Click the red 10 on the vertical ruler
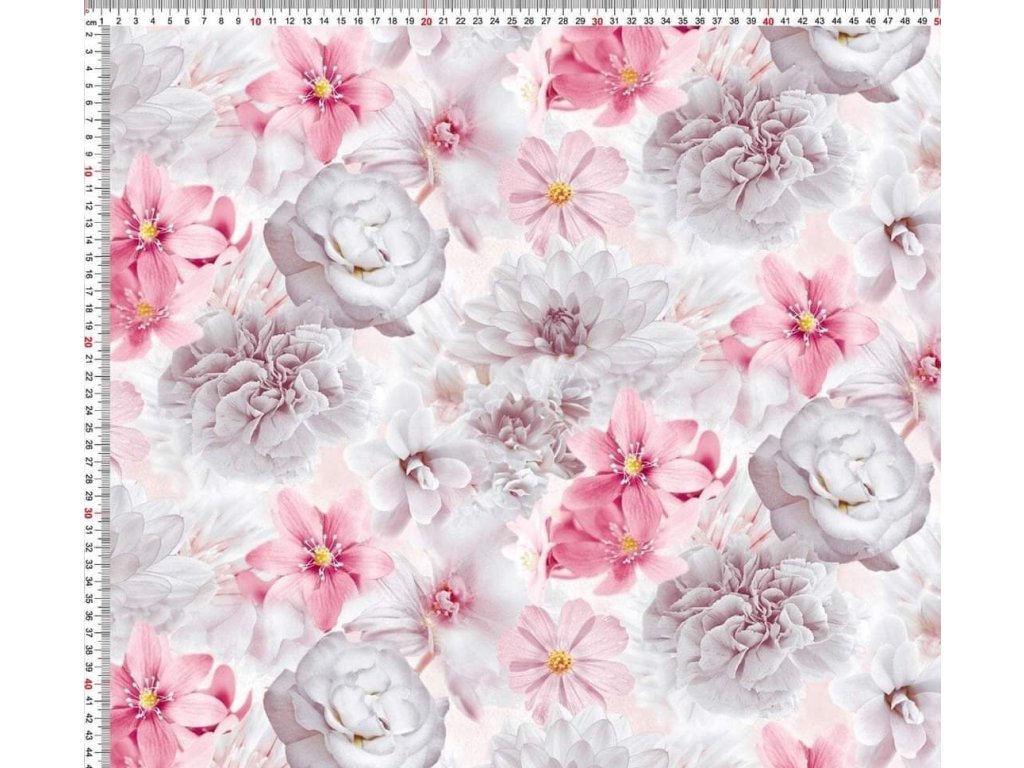Image resolution: width=1024 pixels, height=768 pixels. pos(89,171)
